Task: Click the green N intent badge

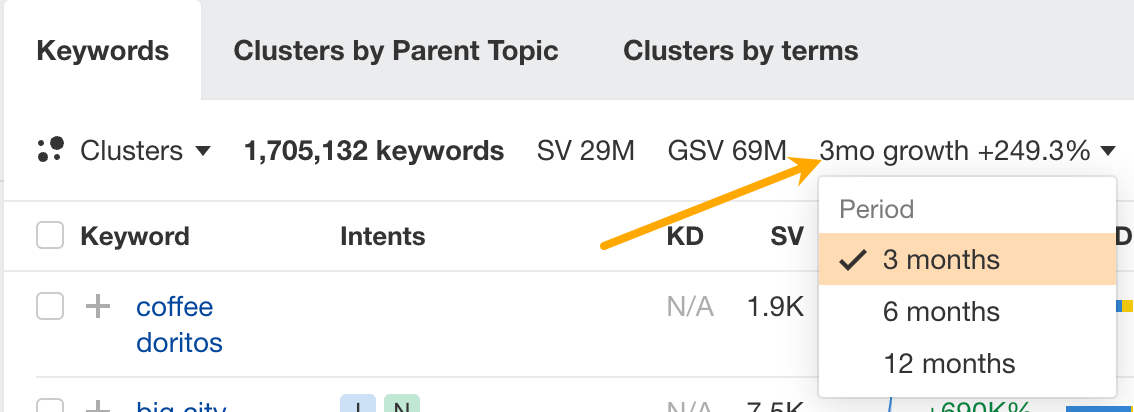Action: click(x=401, y=405)
